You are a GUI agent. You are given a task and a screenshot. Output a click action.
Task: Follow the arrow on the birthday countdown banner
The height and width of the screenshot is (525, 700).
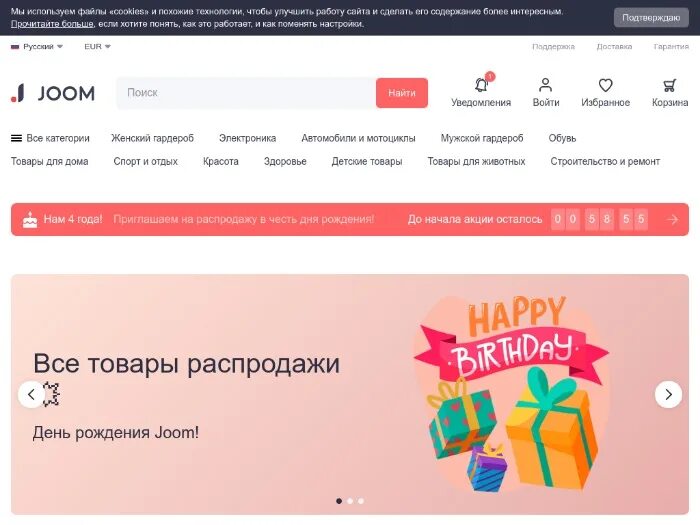(672, 219)
